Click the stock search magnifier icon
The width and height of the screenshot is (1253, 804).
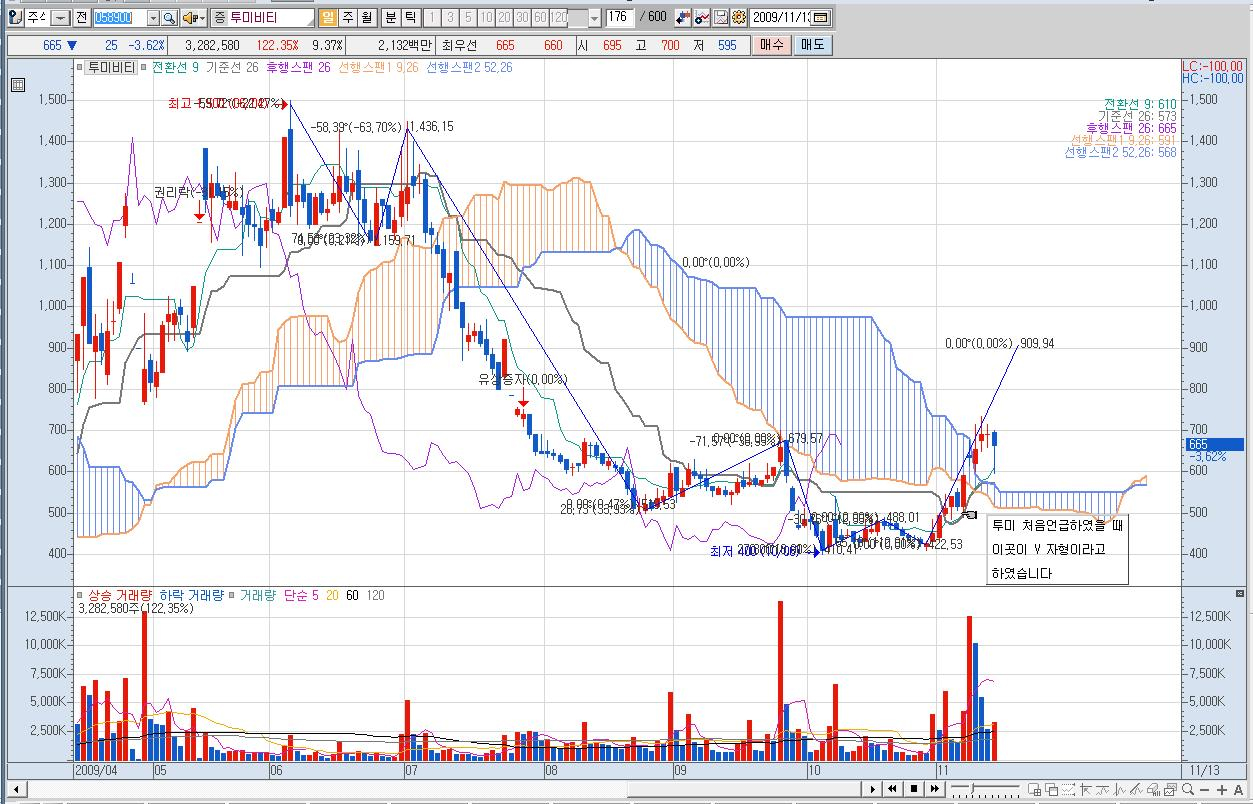point(169,18)
